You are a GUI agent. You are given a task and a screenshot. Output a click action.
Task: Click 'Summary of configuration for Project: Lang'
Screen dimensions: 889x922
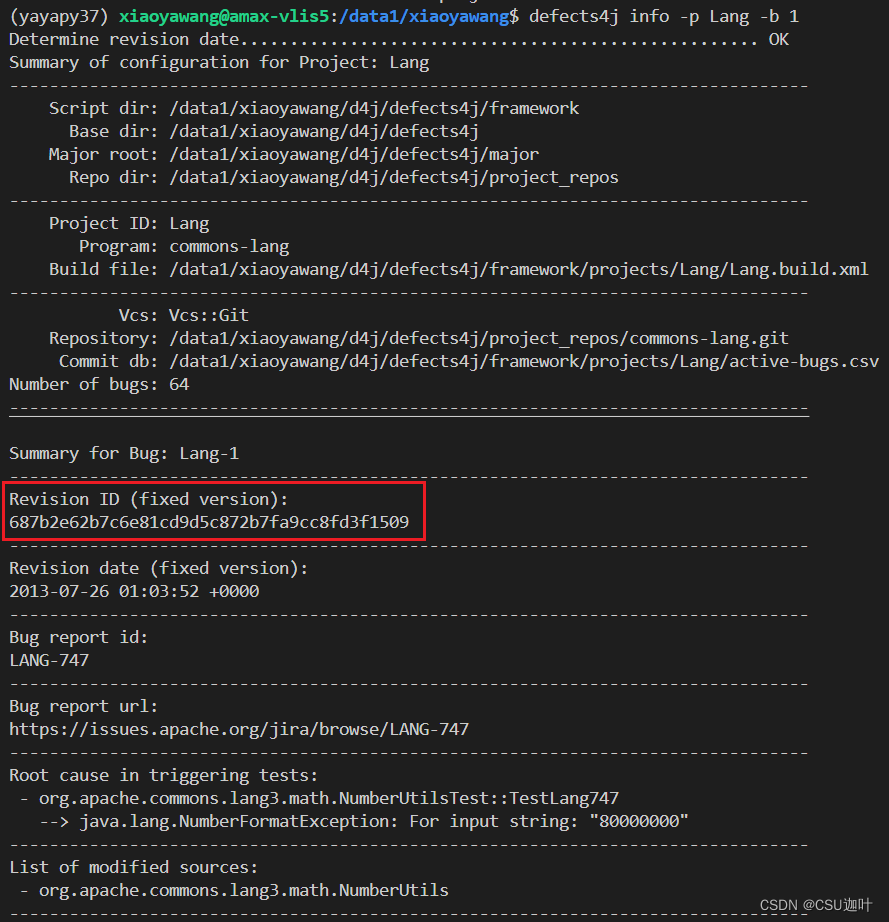[219, 62]
